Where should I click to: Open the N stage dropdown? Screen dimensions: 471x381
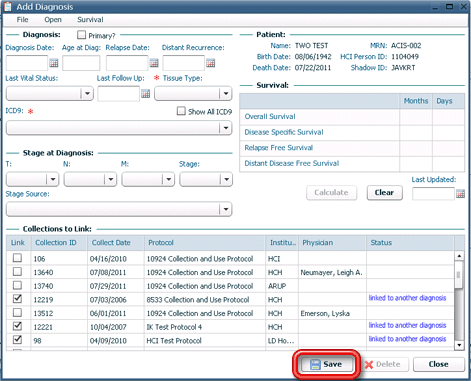pos(111,180)
